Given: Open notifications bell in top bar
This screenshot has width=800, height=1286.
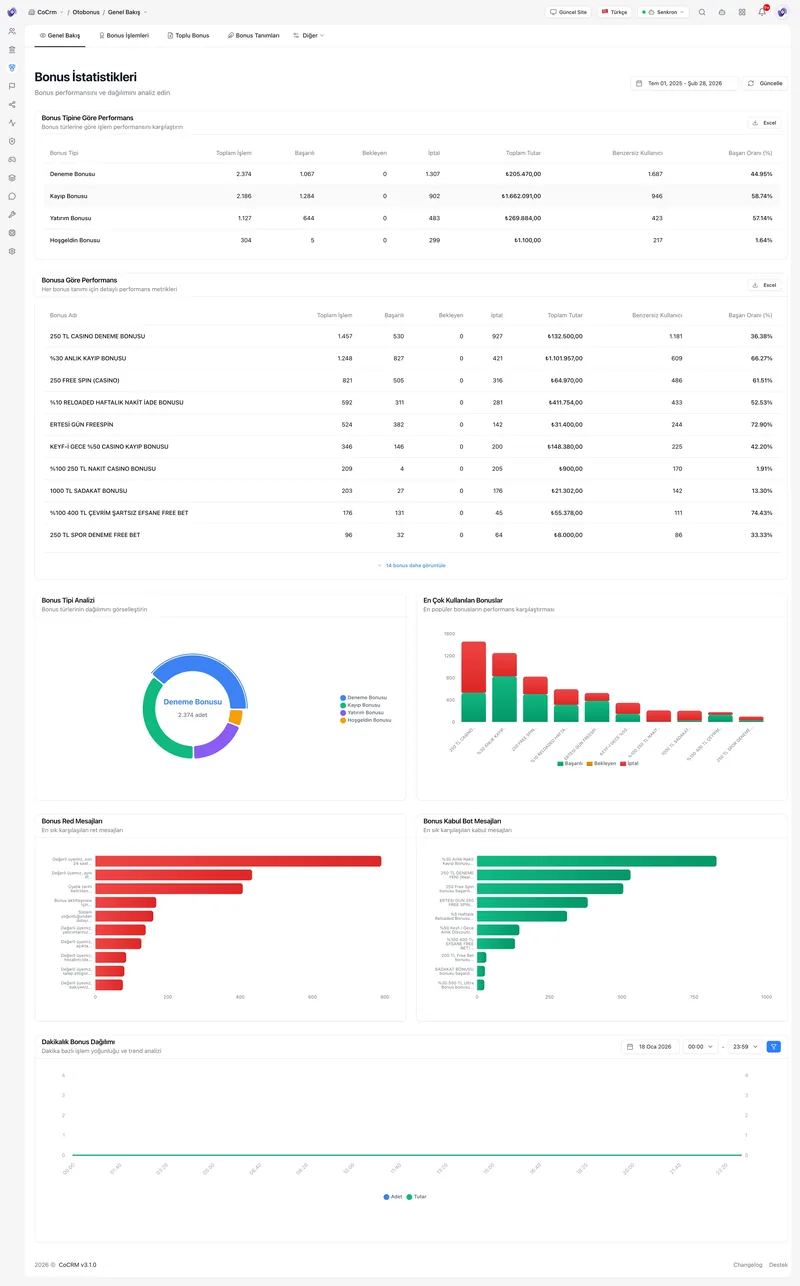Looking at the screenshot, I should [762, 12].
